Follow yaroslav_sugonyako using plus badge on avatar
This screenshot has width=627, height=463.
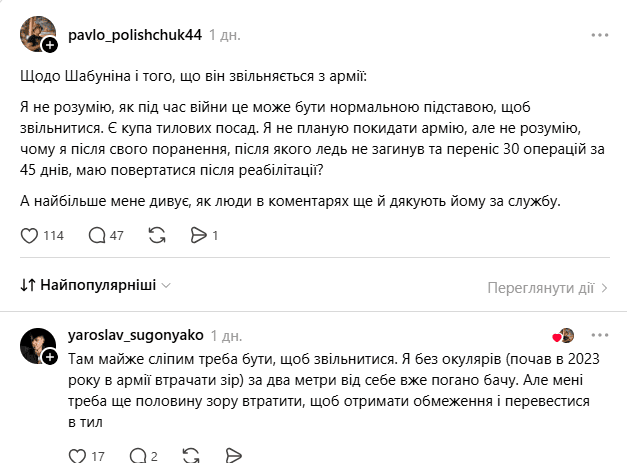click(50, 357)
